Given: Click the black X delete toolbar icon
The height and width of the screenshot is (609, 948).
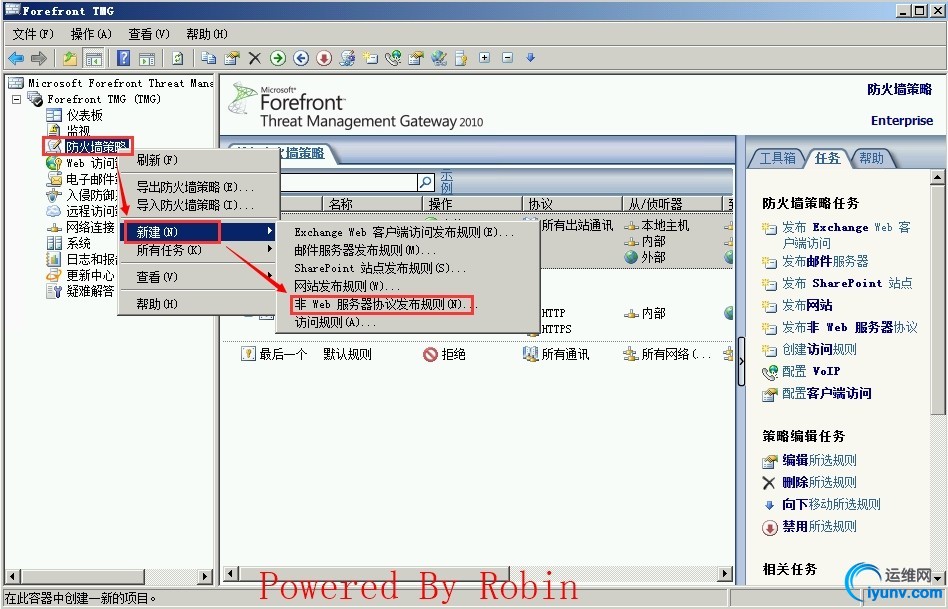Looking at the screenshot, I should click(255, 58).
